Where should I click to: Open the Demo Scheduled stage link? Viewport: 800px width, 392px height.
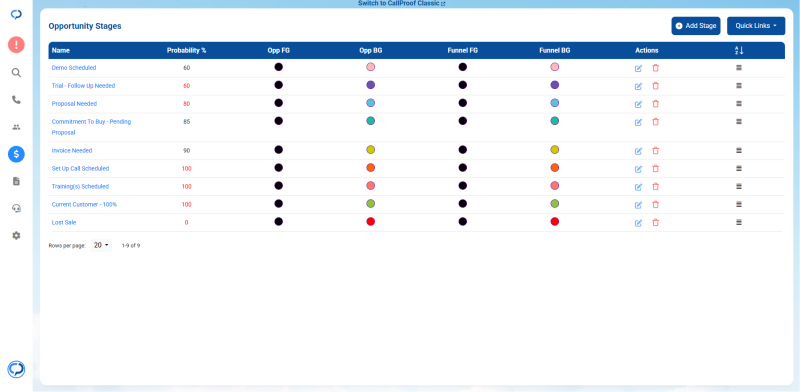pyautogui.click(x=74, y=67)
